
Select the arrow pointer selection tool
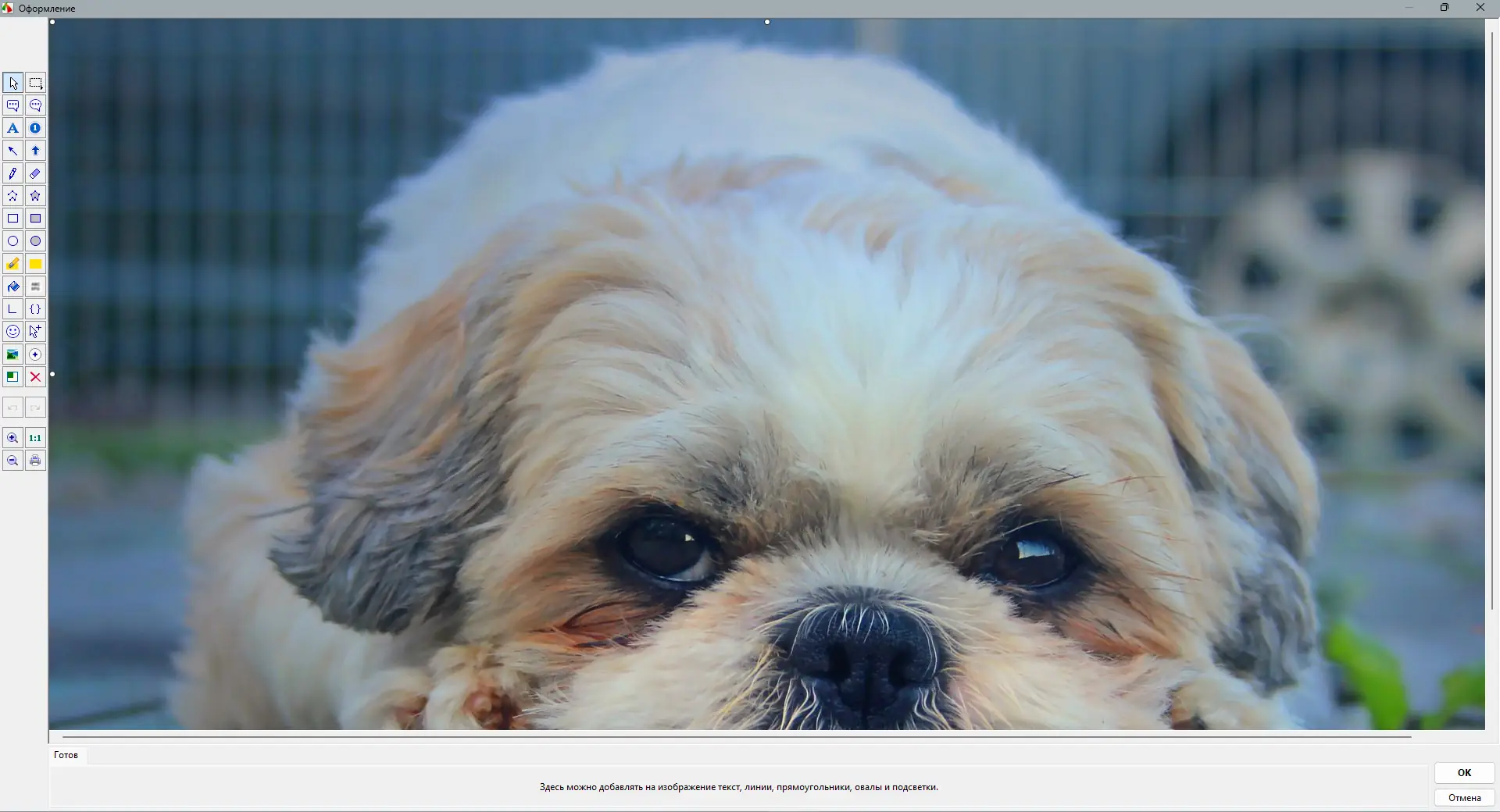(12, 83)
